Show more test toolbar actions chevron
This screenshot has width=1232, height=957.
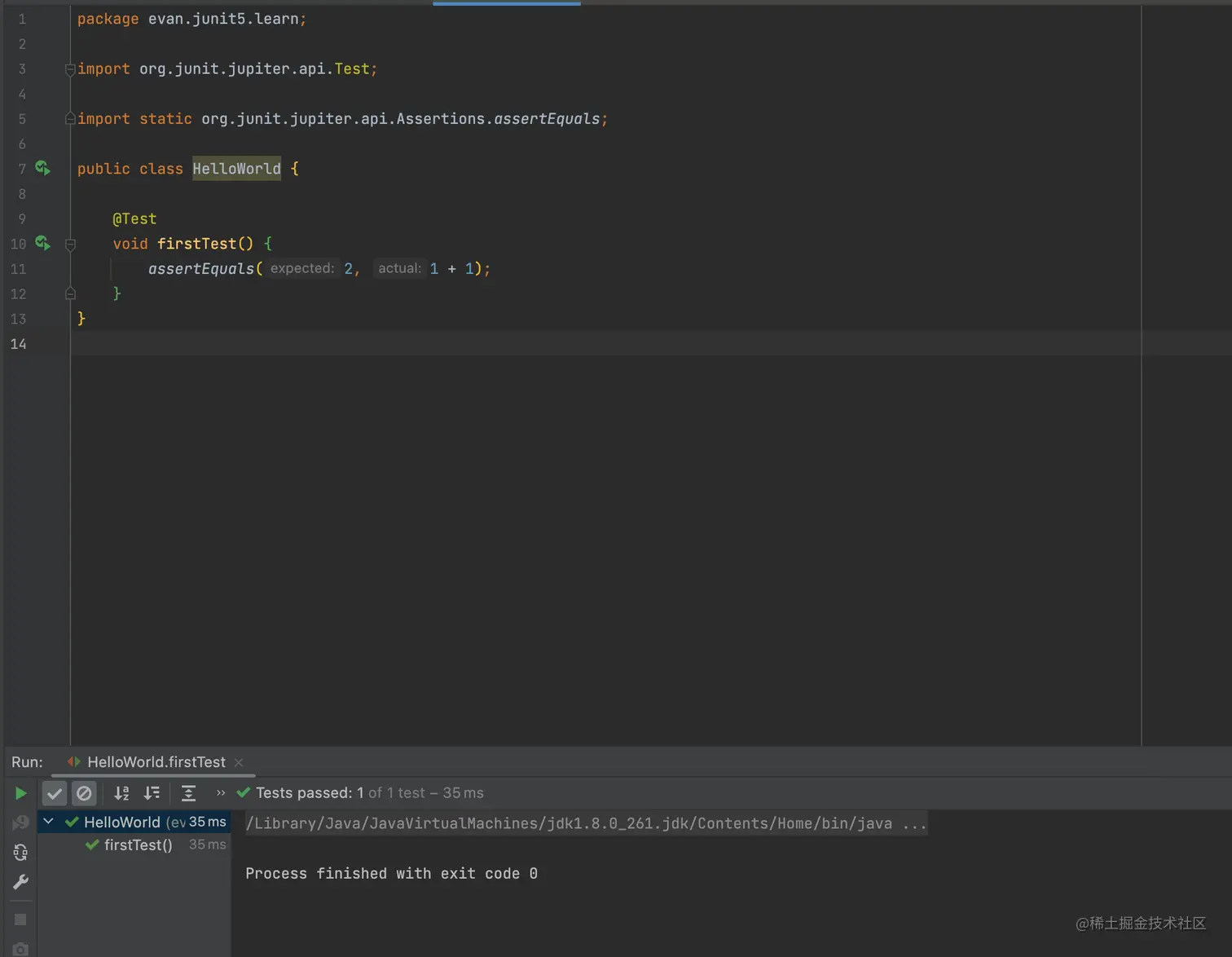click(221, 793)
